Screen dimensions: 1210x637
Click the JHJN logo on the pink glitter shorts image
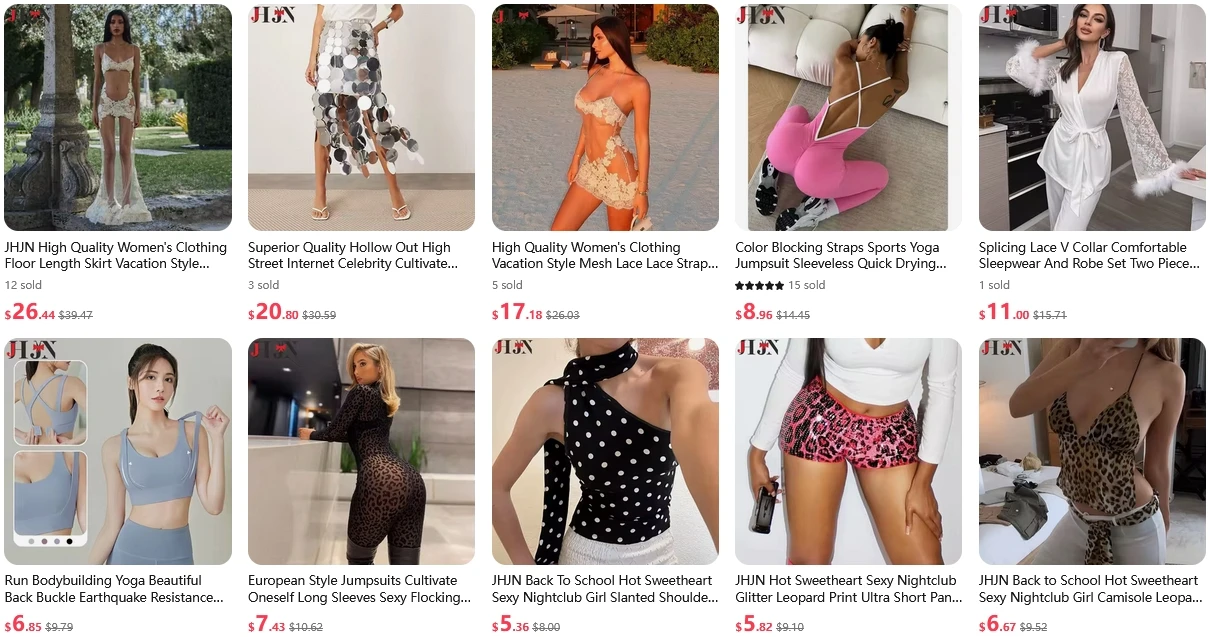[757, 349]
